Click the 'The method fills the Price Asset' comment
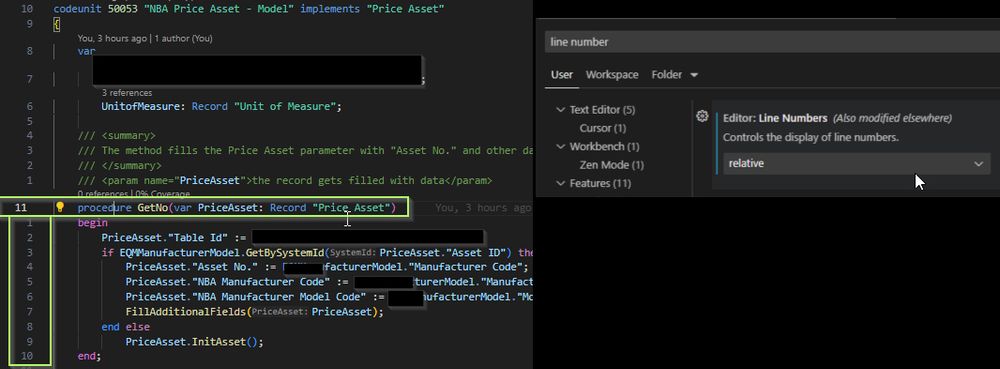 click(x=305, y=150)
